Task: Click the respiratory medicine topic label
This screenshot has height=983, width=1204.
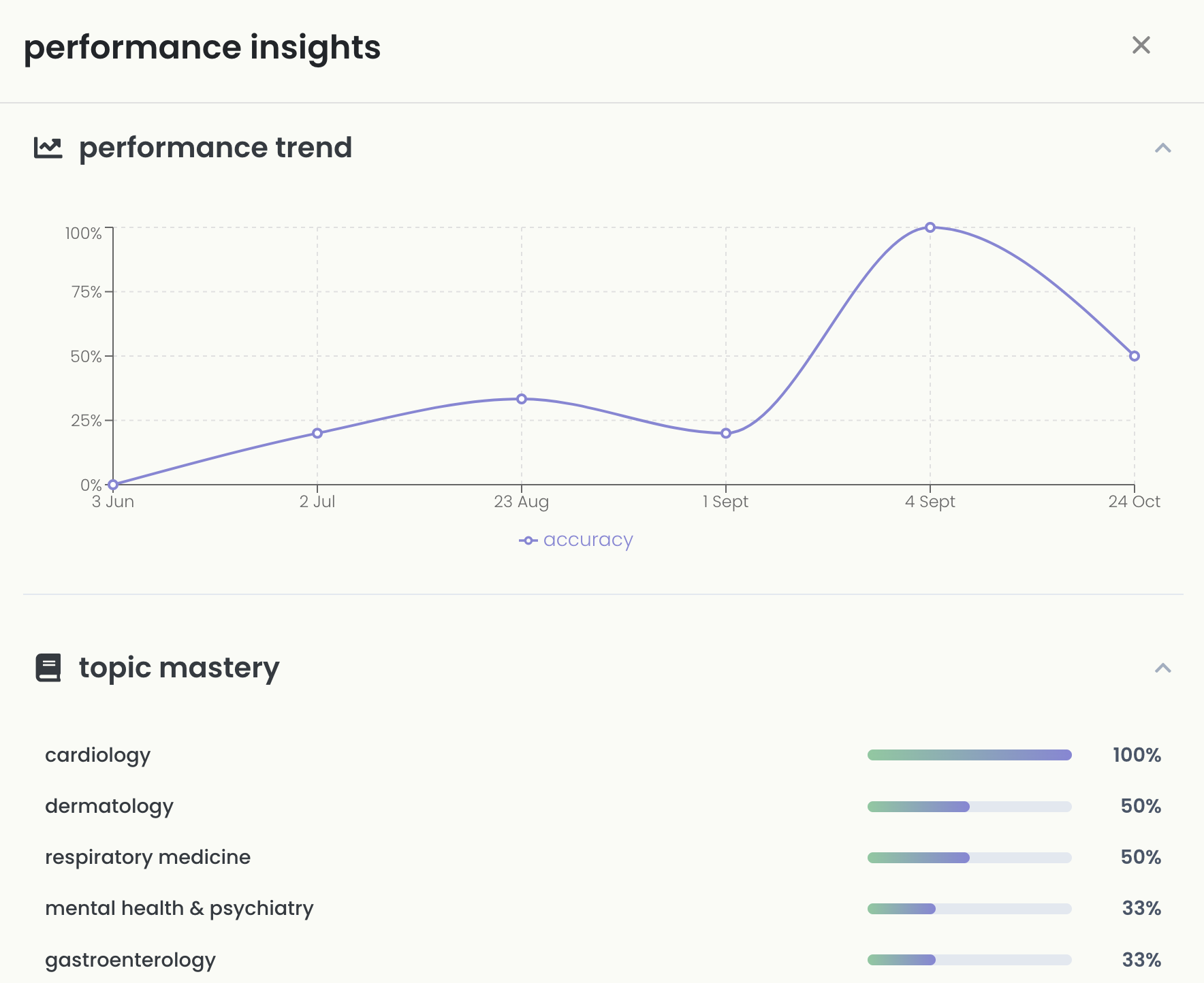Action: (x=148, y=857)
